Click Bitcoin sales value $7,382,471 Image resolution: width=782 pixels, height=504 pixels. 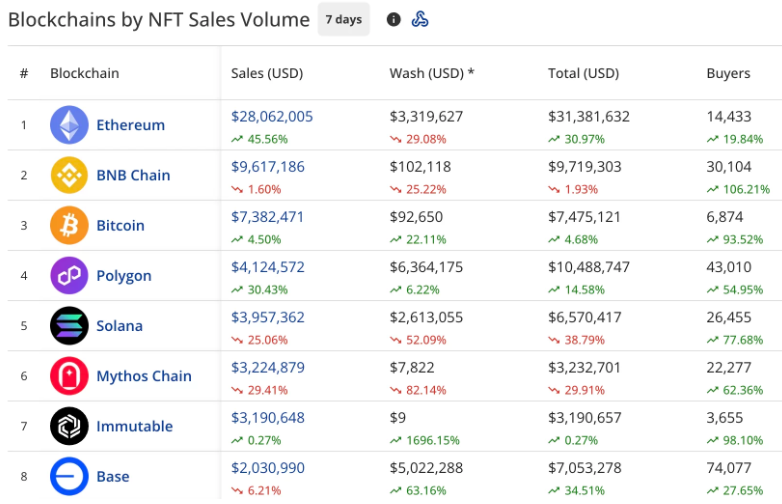coord(268,216)
